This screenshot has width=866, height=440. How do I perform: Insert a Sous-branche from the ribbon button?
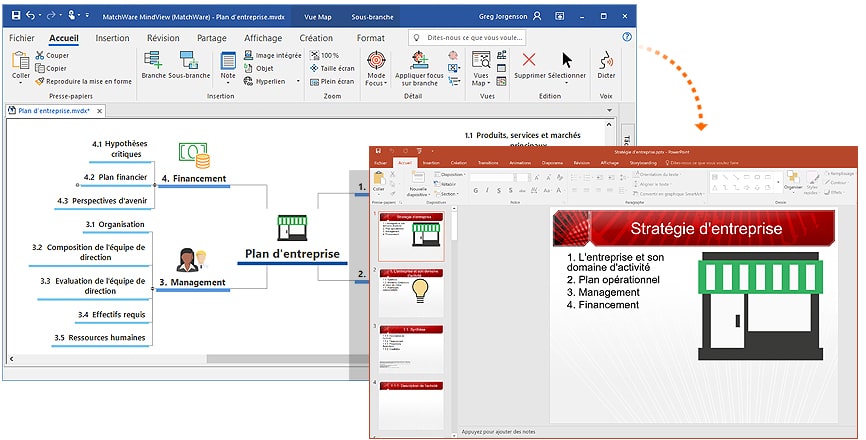pos(189,65)
